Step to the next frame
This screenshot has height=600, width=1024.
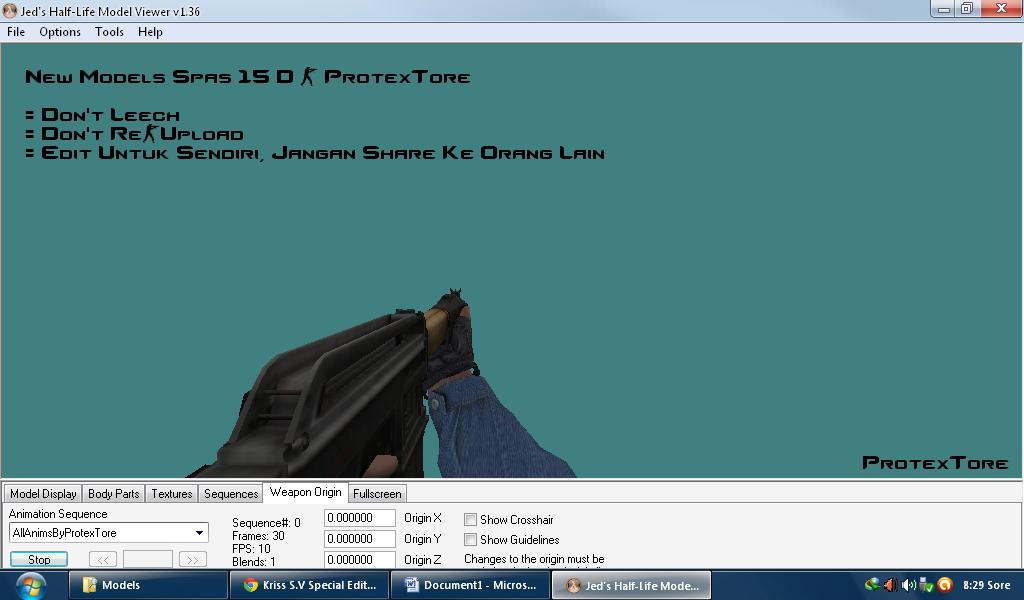(193, 560)
